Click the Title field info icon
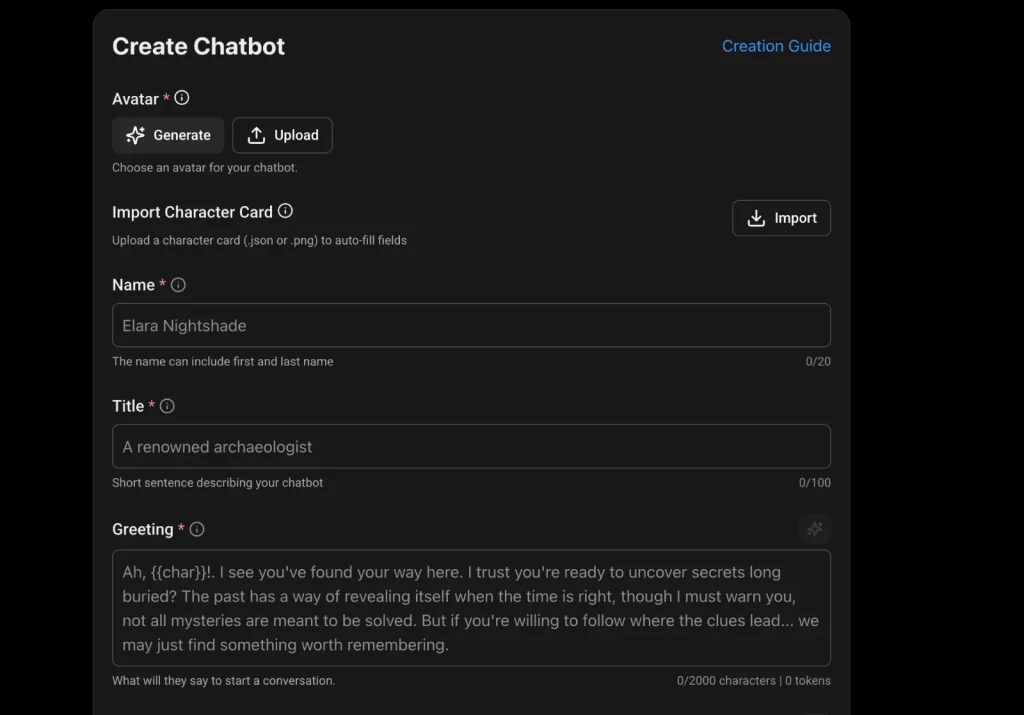The width and height of the screenshot is (1024, 715). (x=167, y=406)
